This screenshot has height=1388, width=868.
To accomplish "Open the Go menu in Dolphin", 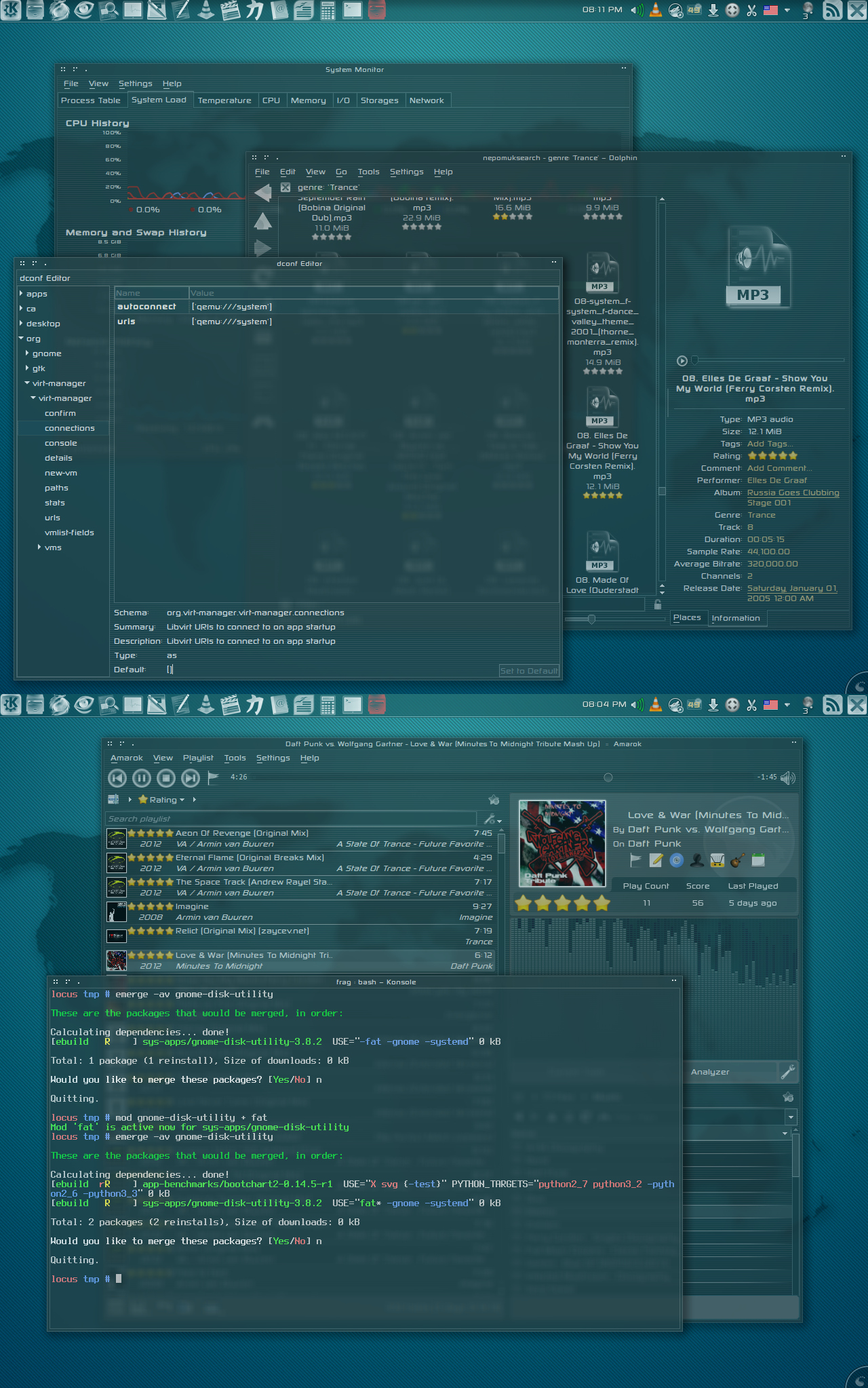I will (x=341, y=172).
